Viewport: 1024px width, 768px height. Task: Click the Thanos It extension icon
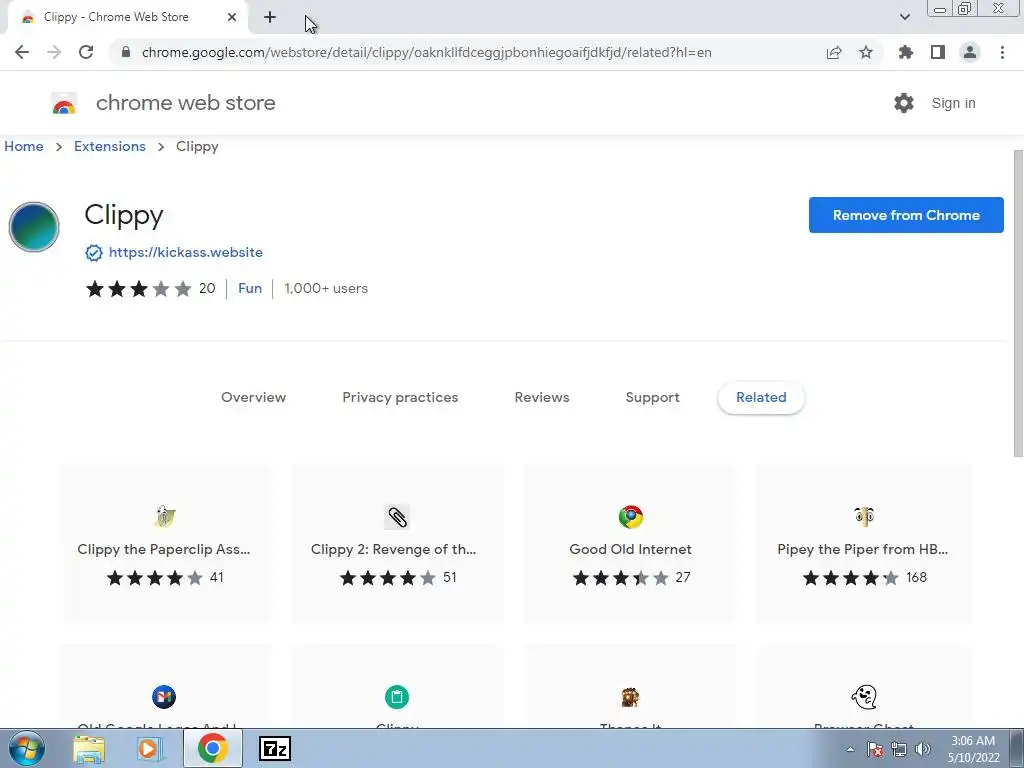point(630,697)
